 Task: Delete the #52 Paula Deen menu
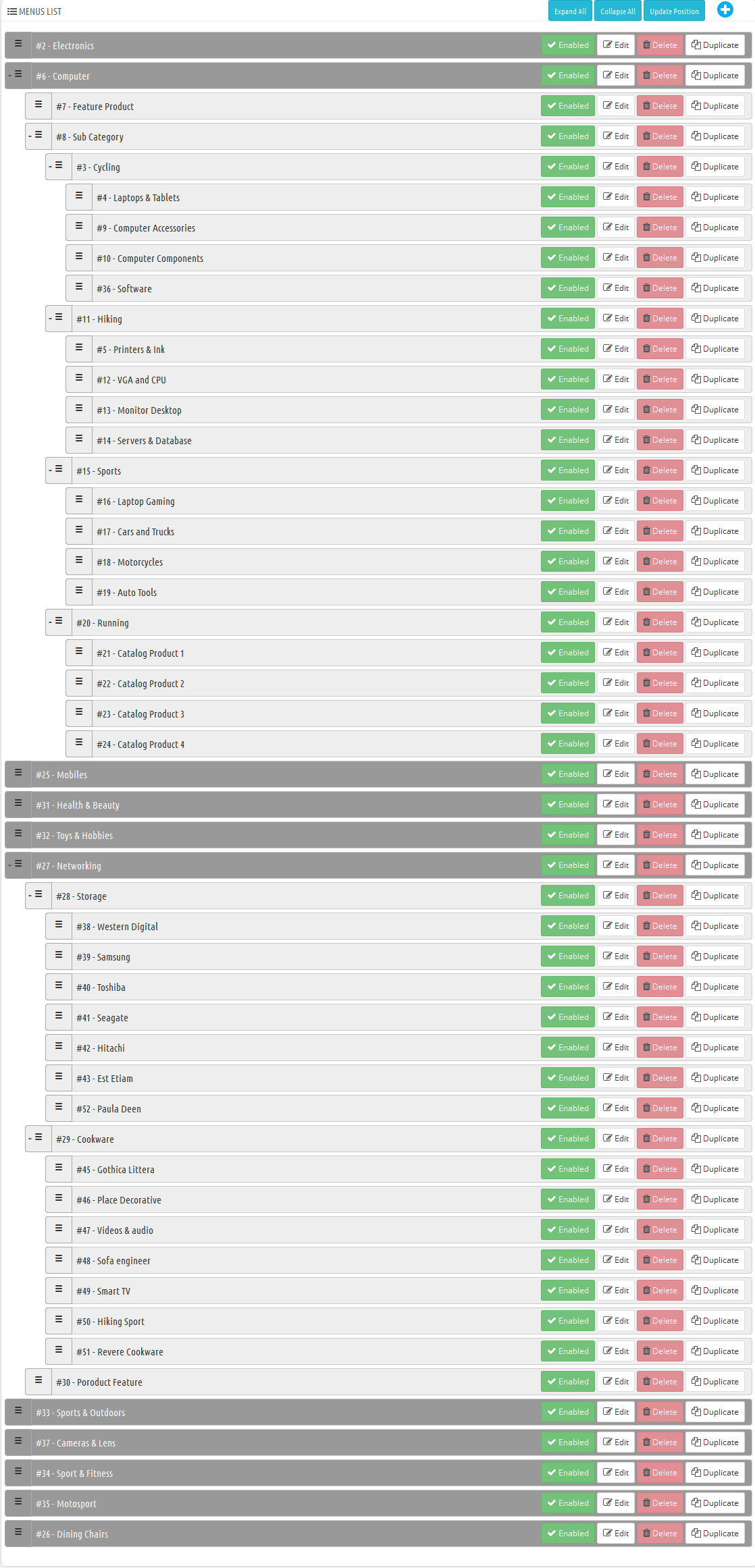point(660,1108)
